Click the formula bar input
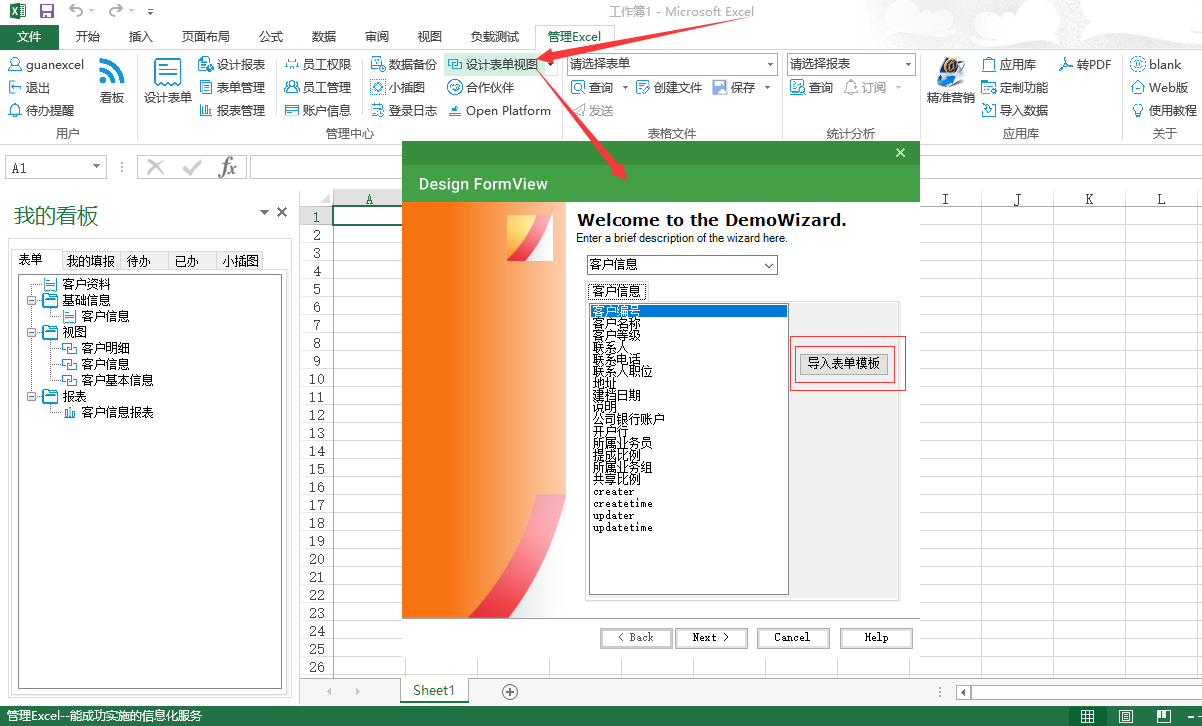Viewport: 1202px width, 726px height. (725, 167)
